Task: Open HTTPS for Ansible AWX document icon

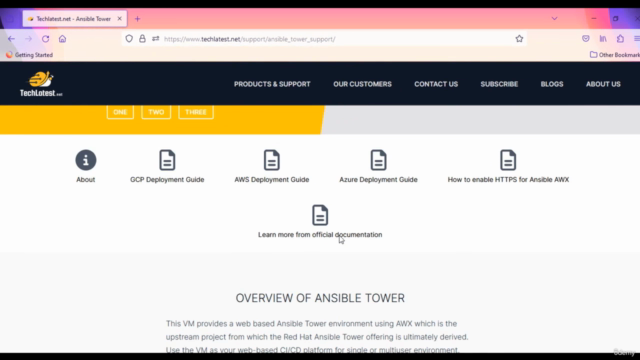Action: click(508, 160)
